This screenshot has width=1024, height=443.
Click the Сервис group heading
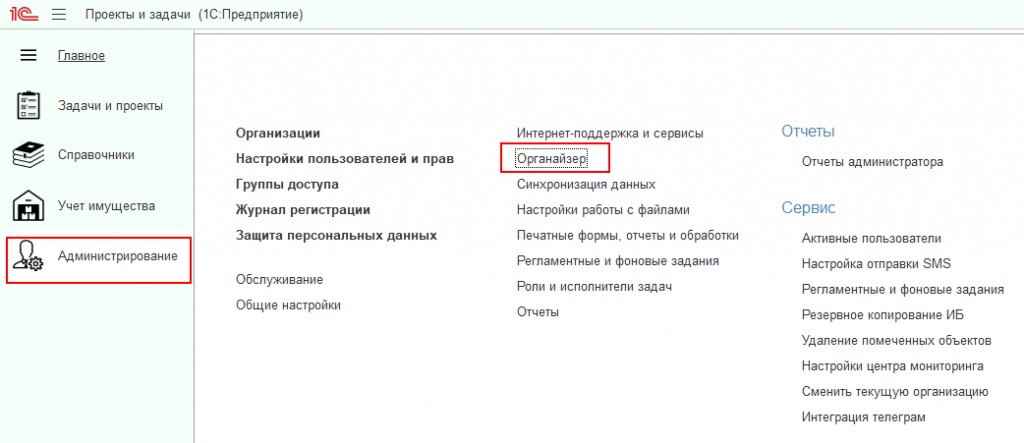[x=808, y=208]
